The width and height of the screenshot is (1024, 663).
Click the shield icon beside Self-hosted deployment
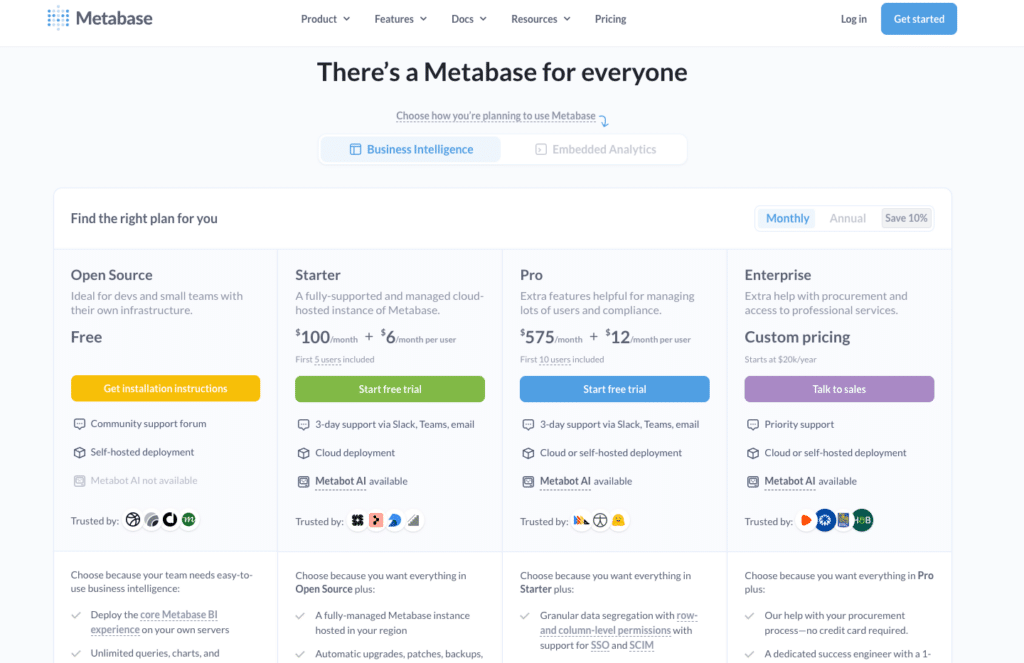click(x=79, y=452)
